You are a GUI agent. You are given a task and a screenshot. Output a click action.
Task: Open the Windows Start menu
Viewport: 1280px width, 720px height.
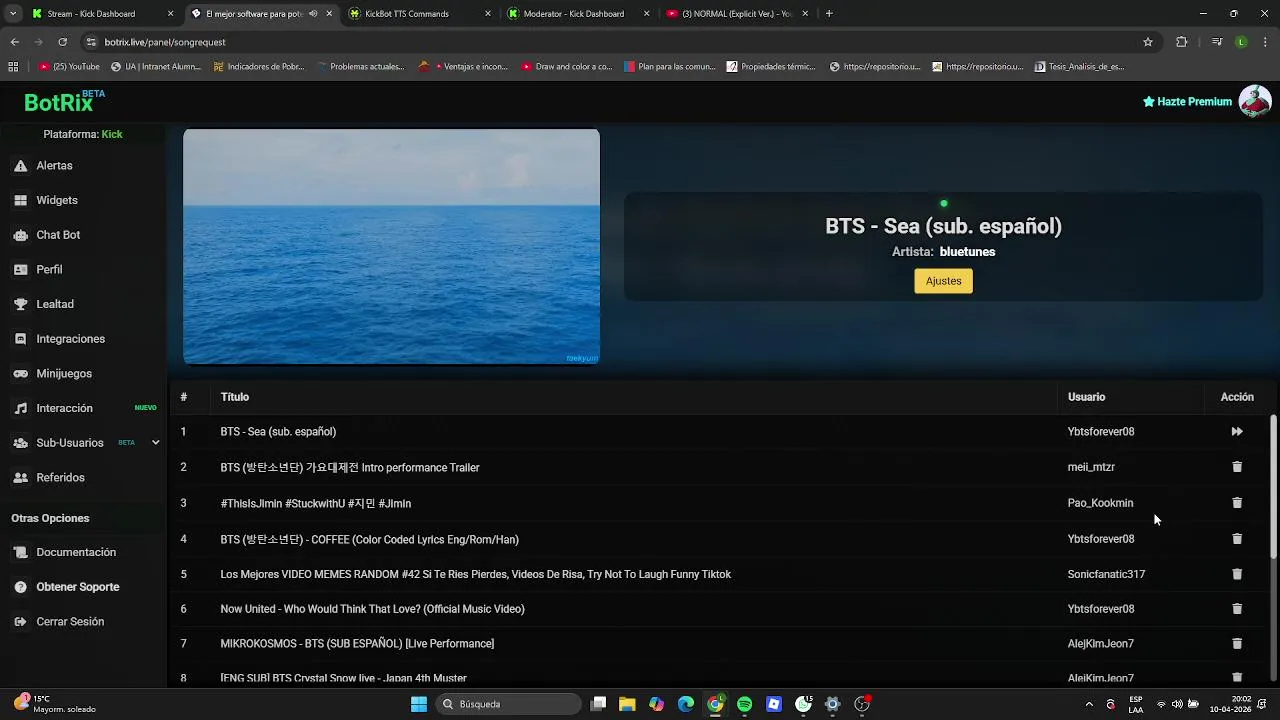point(419,704)
